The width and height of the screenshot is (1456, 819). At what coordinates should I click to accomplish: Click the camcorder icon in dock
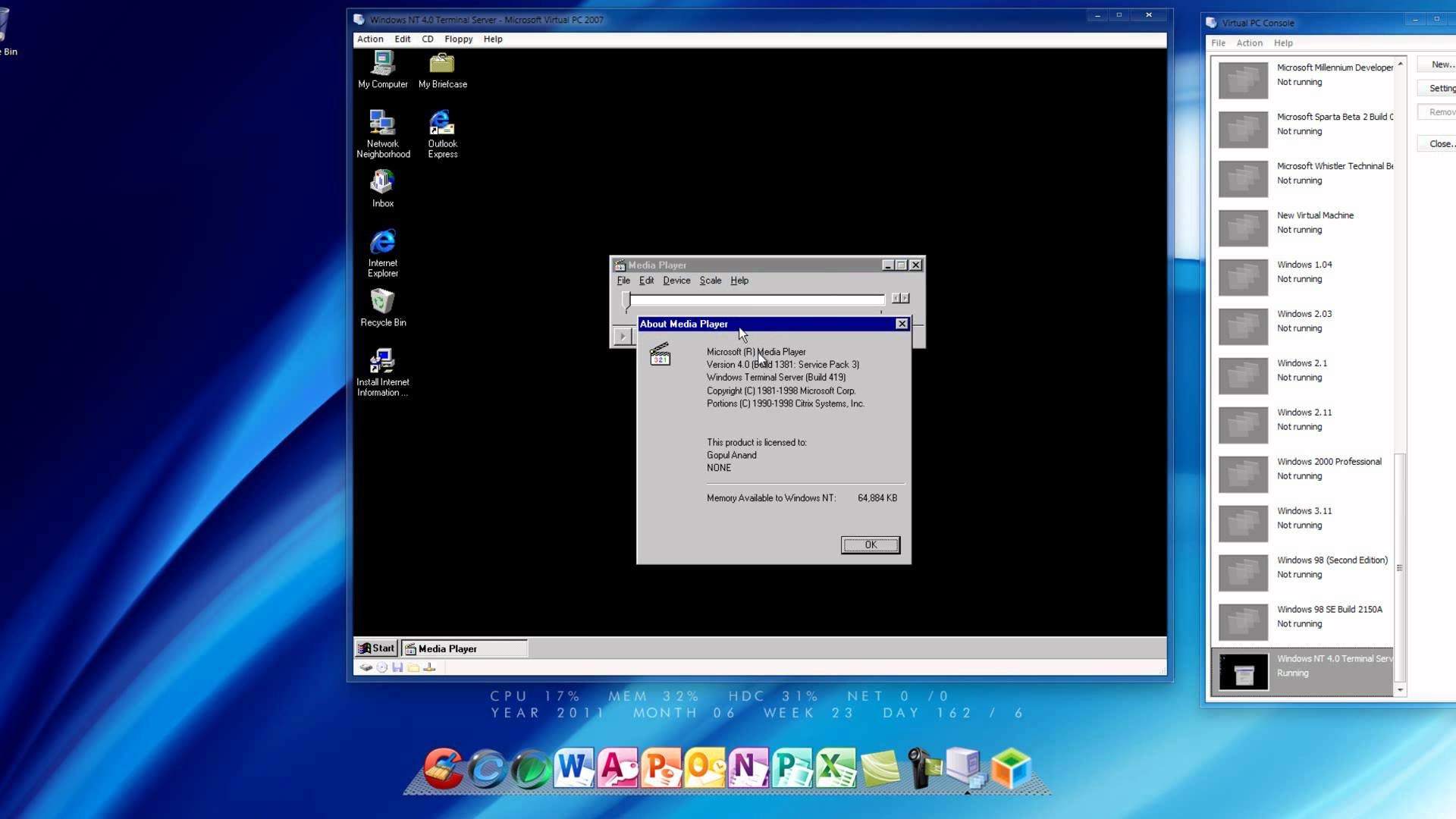pyautogui.click(x=923, y=768)
